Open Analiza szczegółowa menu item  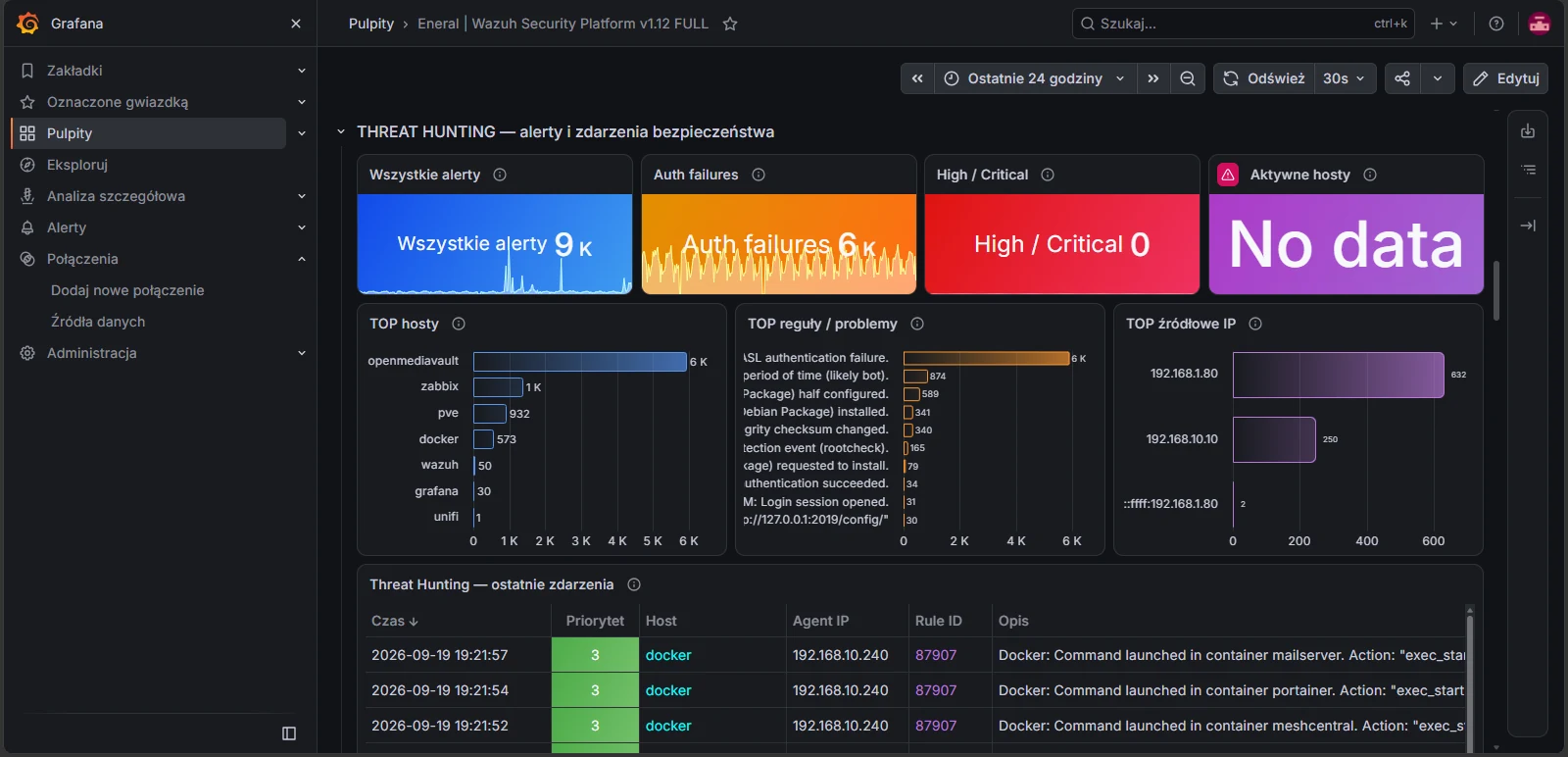[x=116, y=196]
